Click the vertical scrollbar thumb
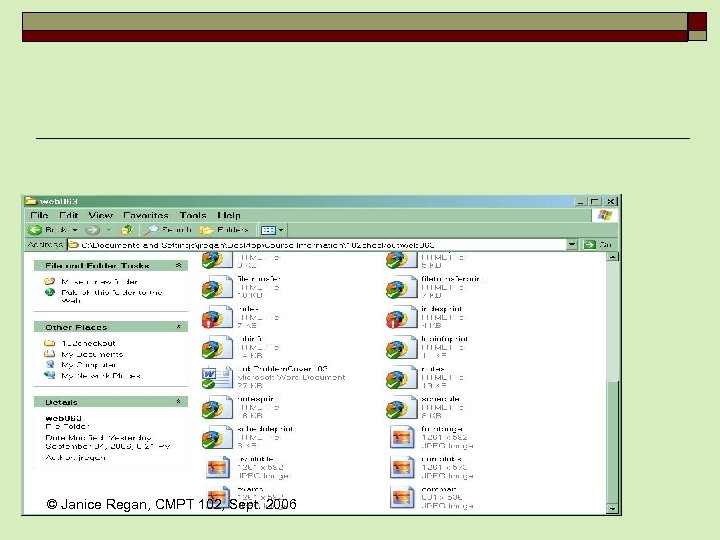Screen dimensions: 720x540 (612, 441)
